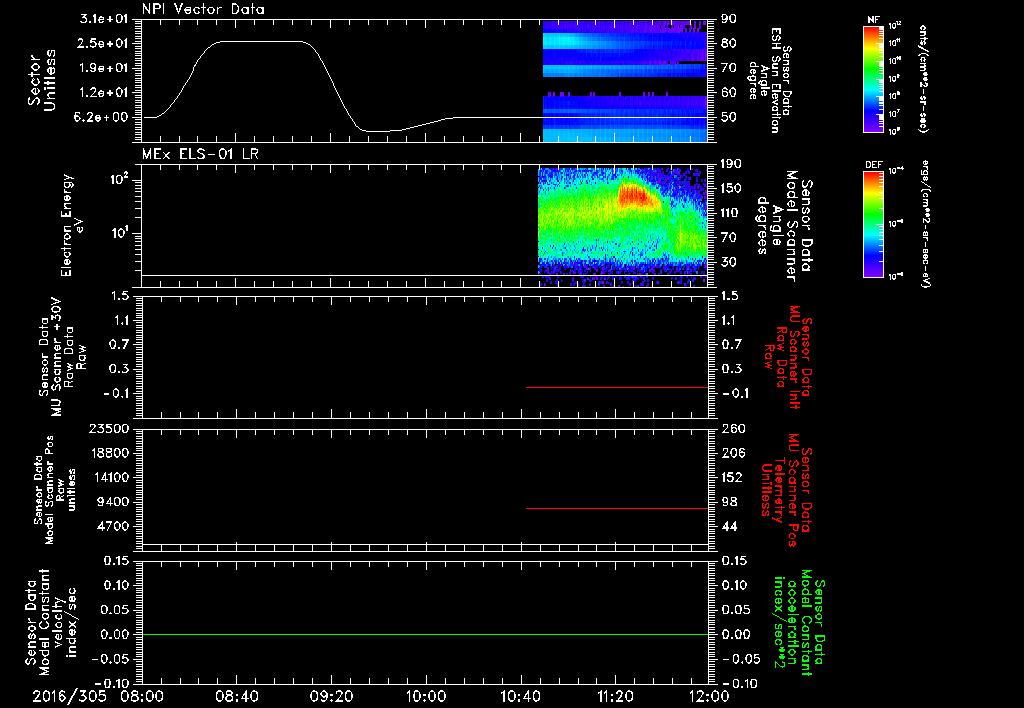
Task: Click the "9400" scanner position tick label
Action: click(x=112, y=502)
